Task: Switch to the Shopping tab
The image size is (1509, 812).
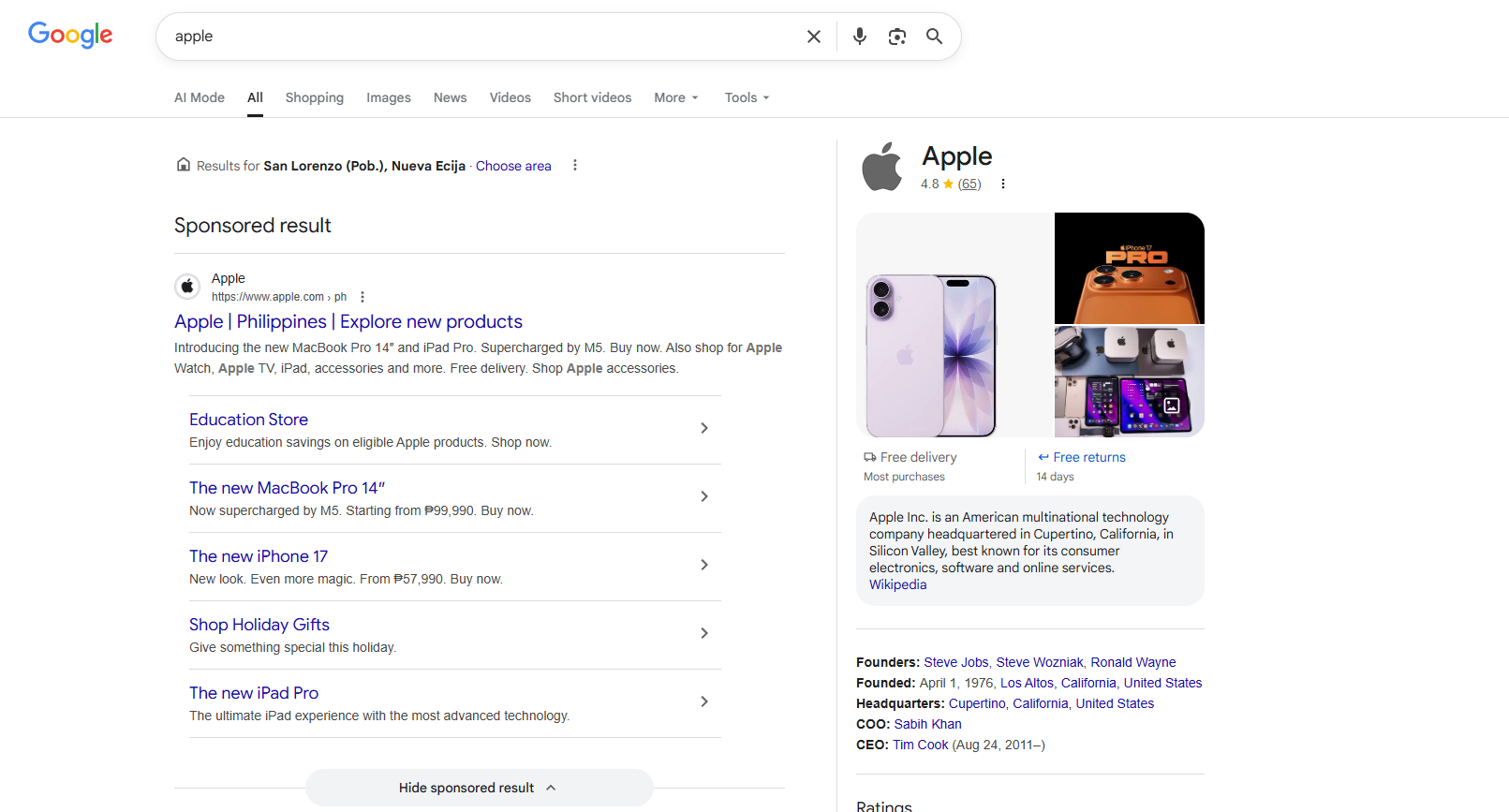Action: (x=314, y=97)
